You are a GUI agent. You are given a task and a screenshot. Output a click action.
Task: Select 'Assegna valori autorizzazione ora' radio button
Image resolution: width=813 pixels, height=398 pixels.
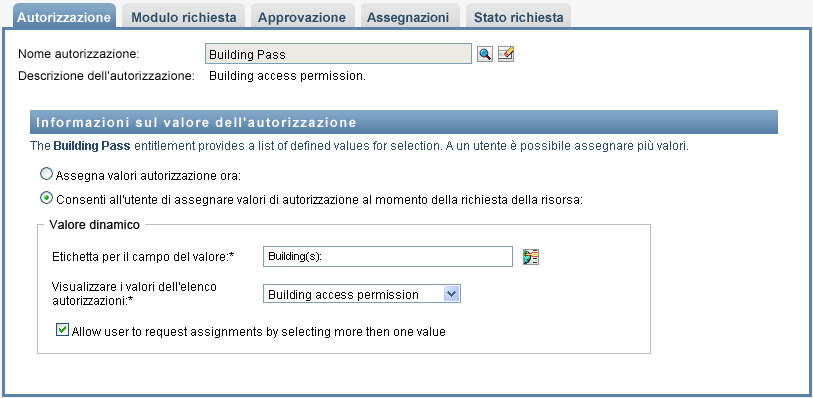coord(47,174)
